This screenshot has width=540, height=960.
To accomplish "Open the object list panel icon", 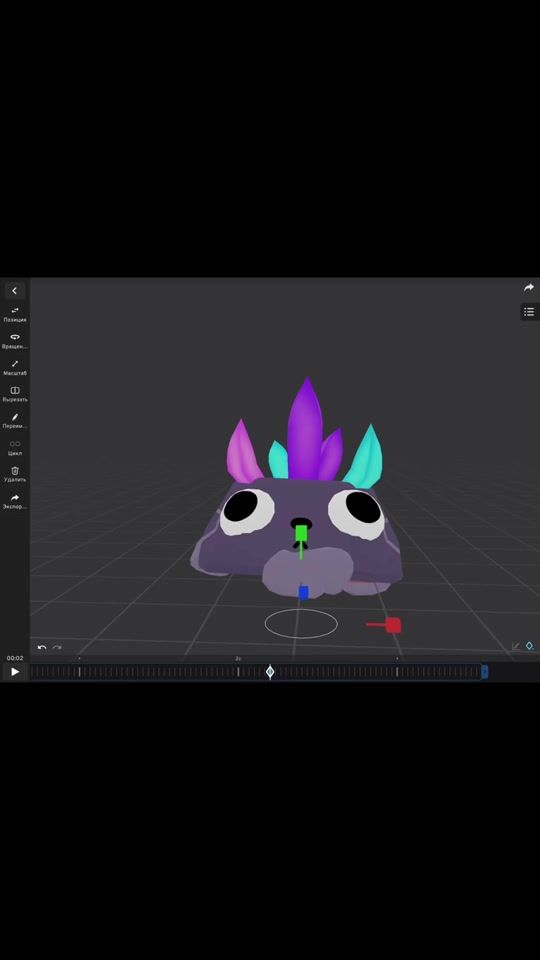I will point(529,312).
